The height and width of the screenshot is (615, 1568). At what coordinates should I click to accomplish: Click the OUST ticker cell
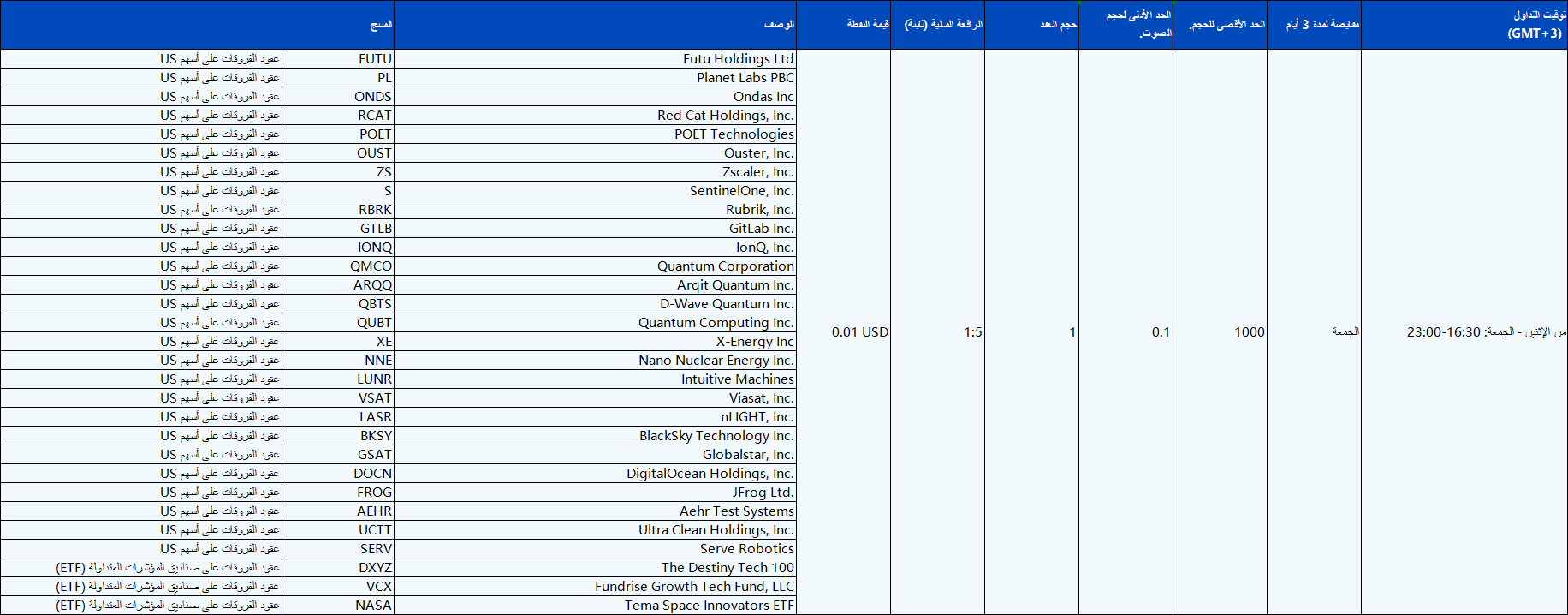point(338,153)
